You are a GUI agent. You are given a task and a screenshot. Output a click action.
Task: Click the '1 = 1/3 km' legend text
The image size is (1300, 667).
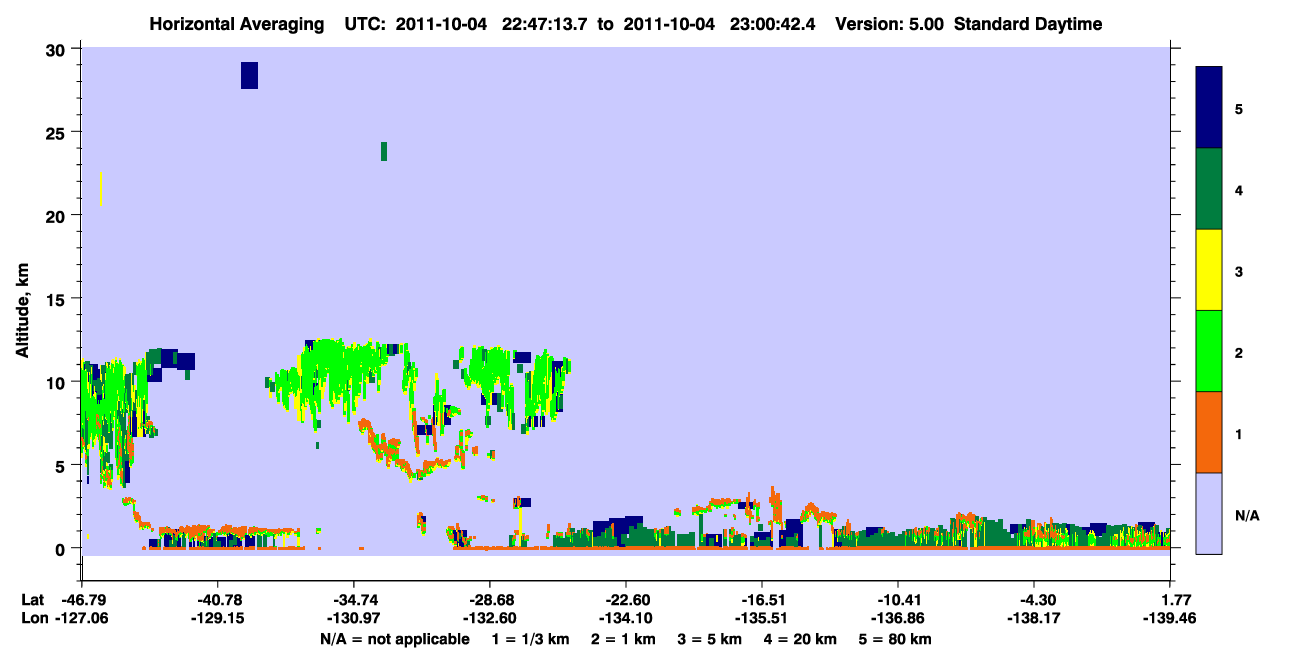pos(531,639)
